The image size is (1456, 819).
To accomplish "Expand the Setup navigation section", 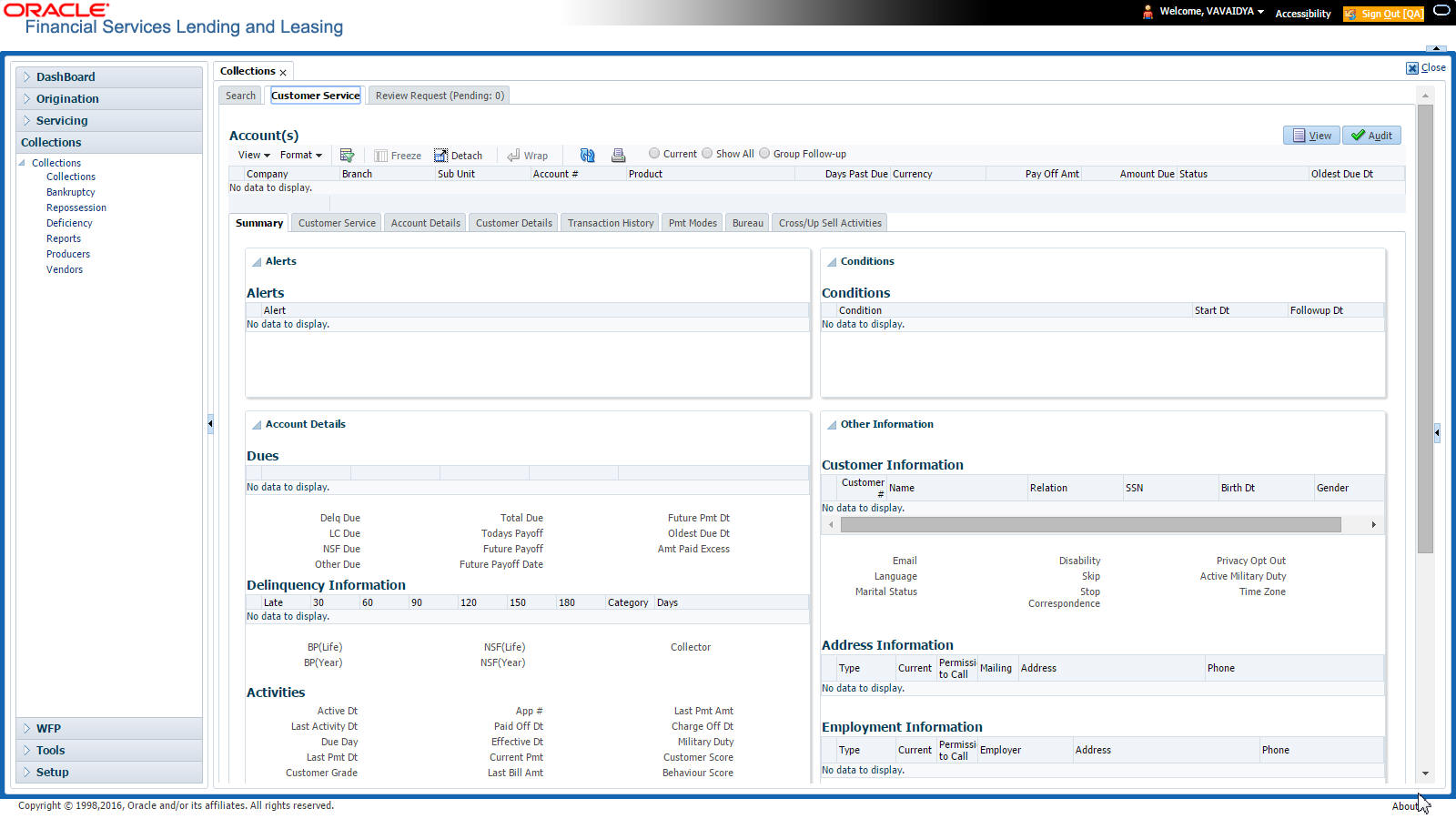I will tap(109, 773).
